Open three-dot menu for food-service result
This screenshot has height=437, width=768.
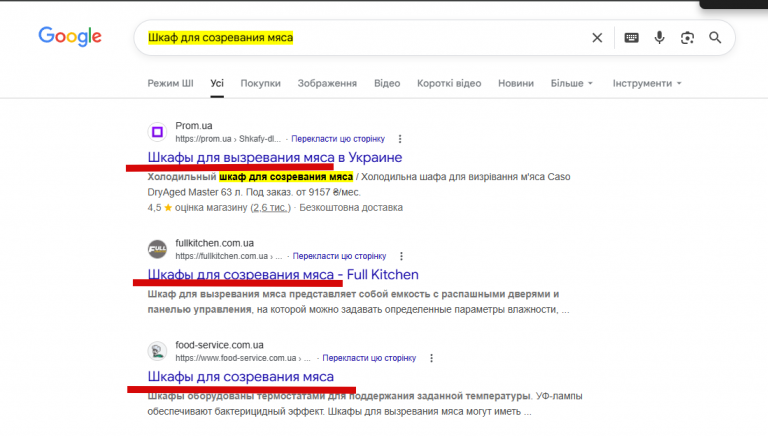[432, 358]
